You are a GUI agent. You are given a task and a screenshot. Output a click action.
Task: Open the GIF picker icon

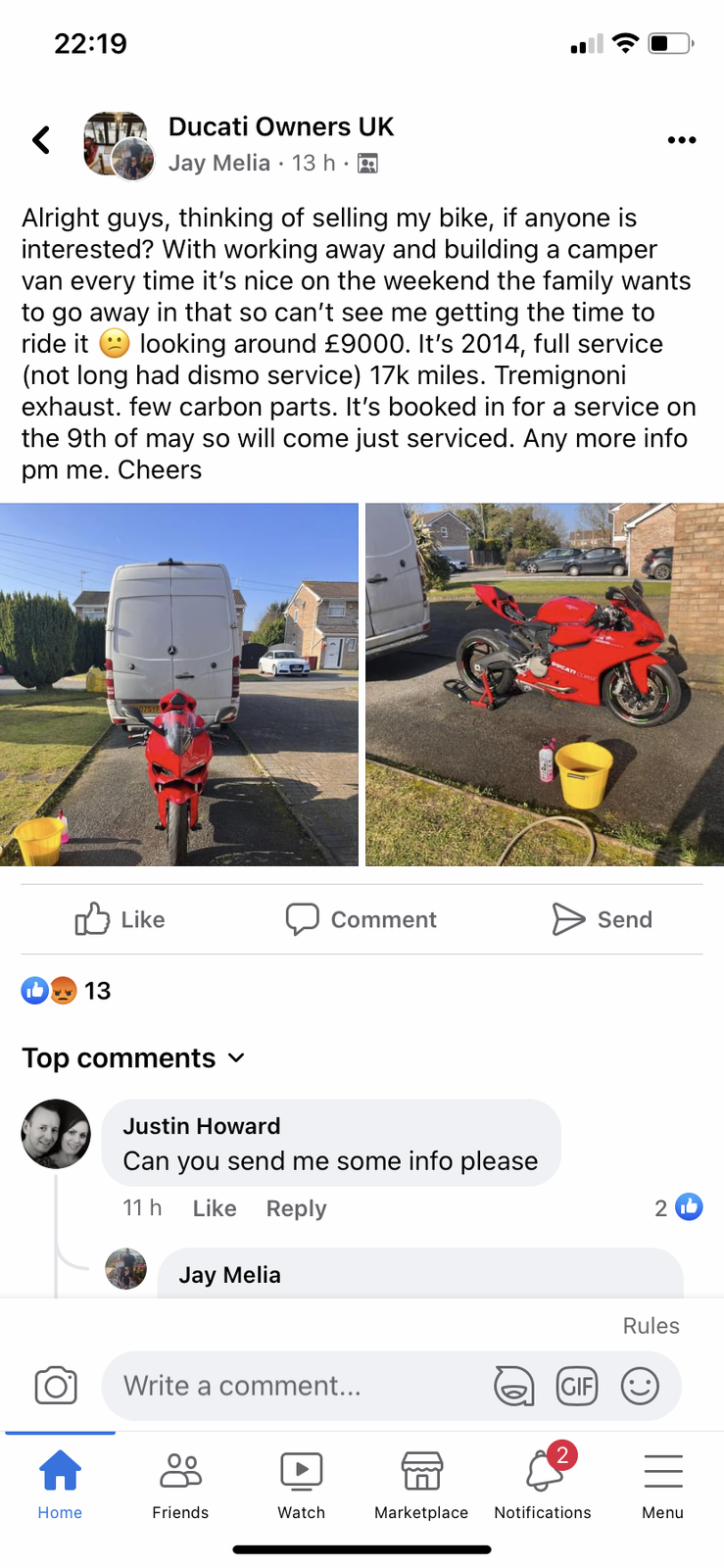click(577, 1386)
